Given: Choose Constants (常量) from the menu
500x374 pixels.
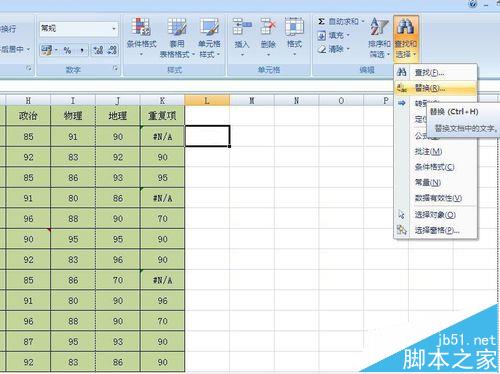Looking at the screenshot, I should click(435, 183).
